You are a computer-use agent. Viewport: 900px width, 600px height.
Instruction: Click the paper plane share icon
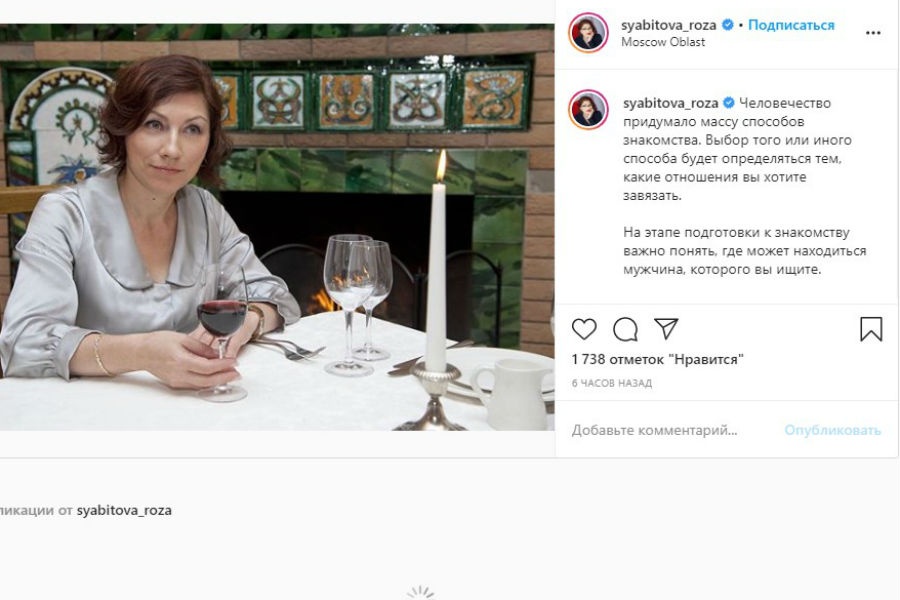coord(666,329)
